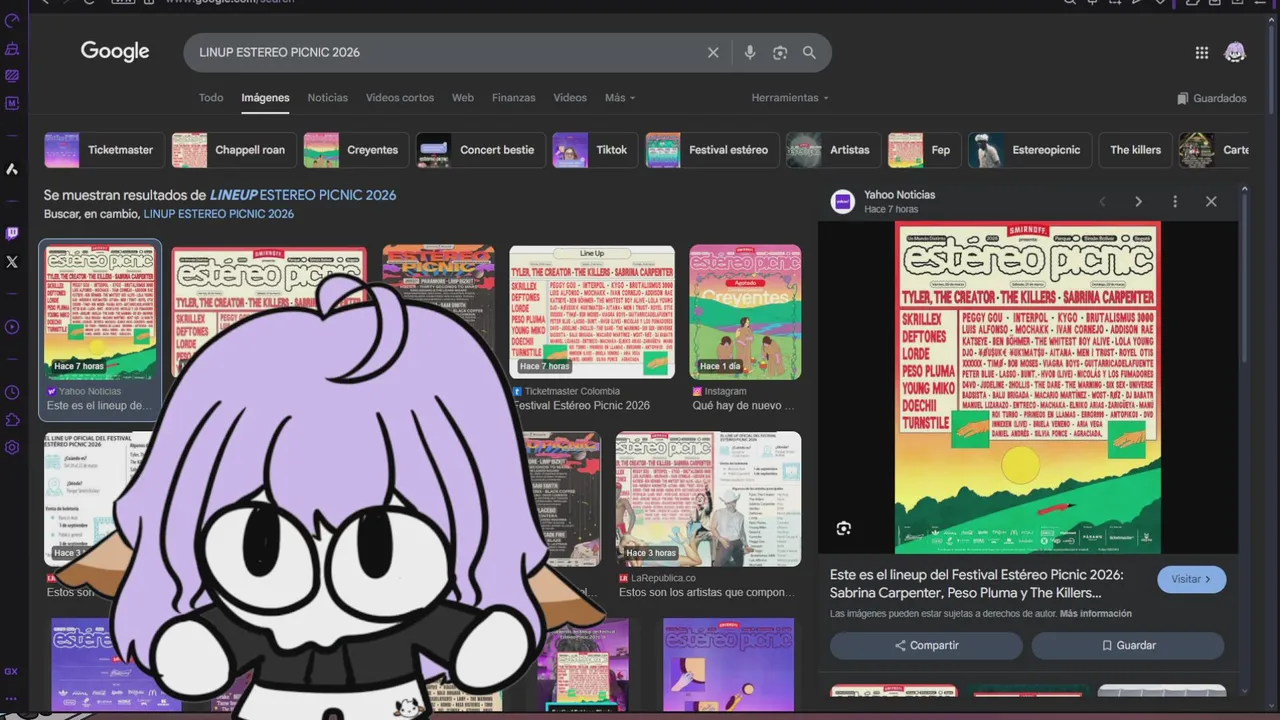Image resolution: width=1280 pixels, height=720 pixels.
Task: Save image with Guardar button
Action: click(x=1128, y=646)
